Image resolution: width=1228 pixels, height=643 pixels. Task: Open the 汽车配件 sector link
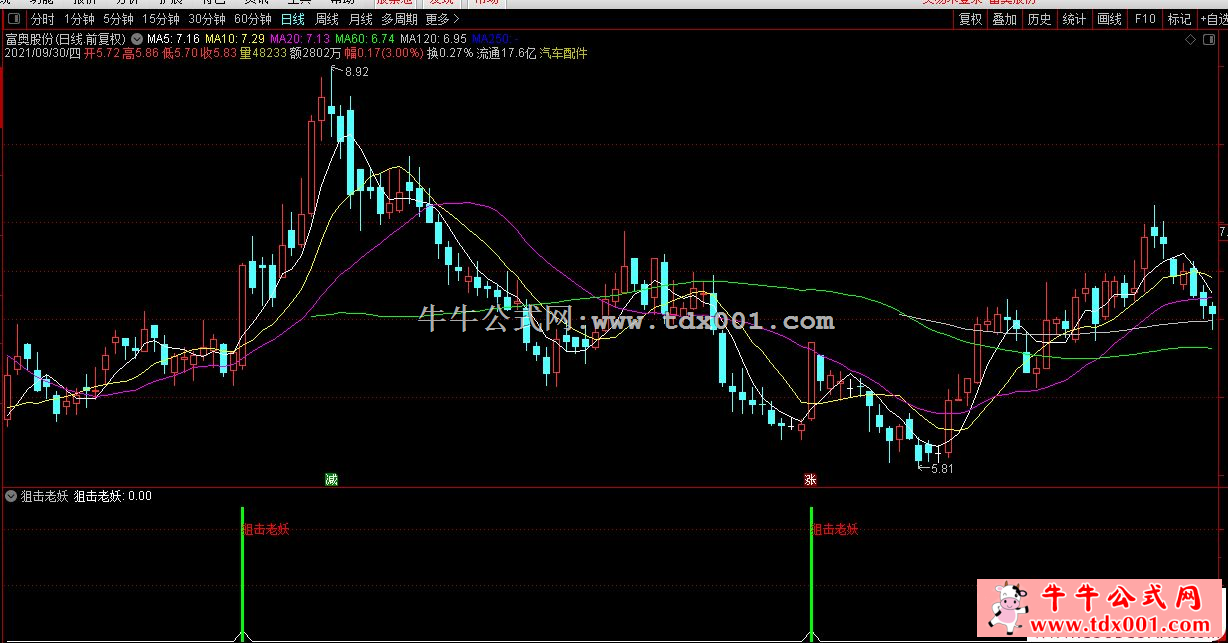[x=564, y=54]
